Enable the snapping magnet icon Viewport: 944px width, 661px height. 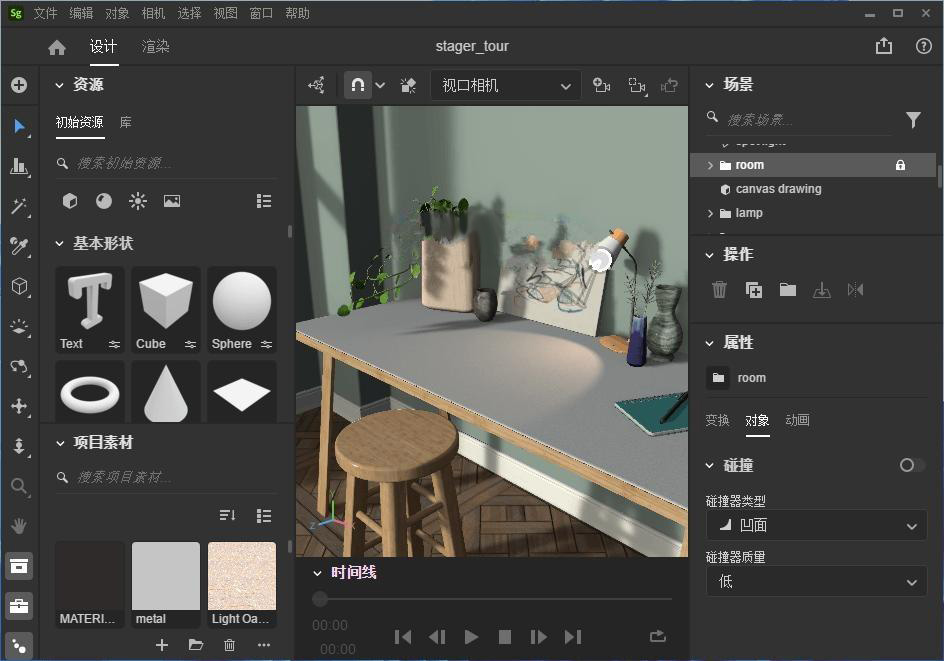click(x=357, y=85)
